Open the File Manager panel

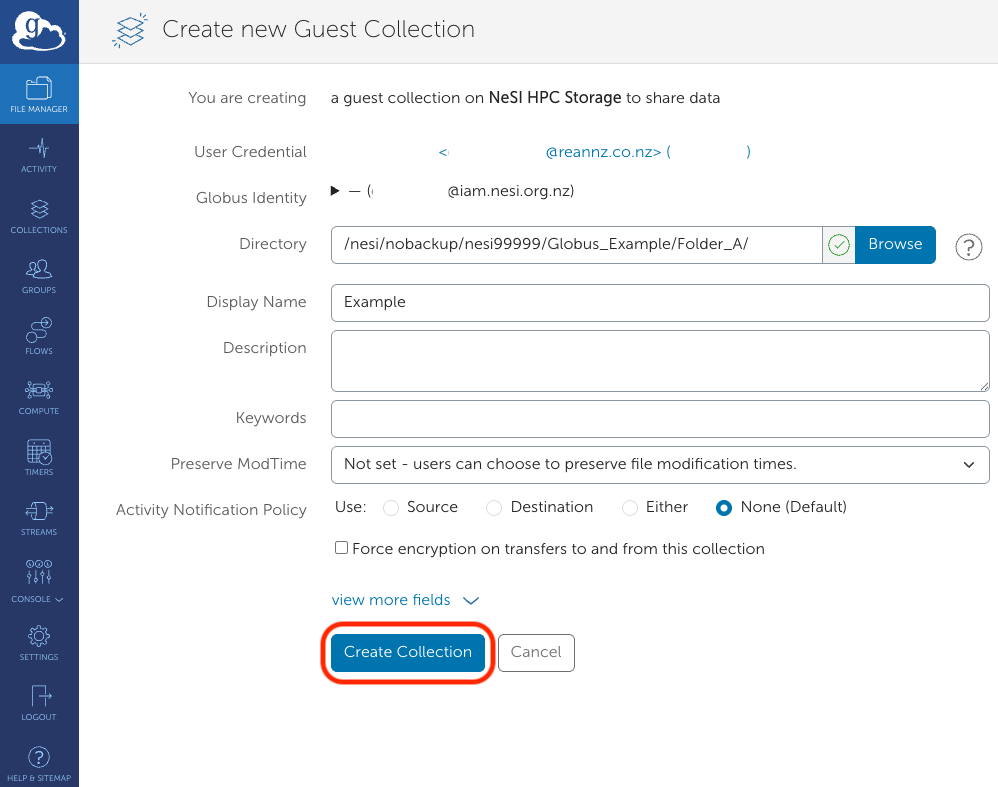point(39,94)
